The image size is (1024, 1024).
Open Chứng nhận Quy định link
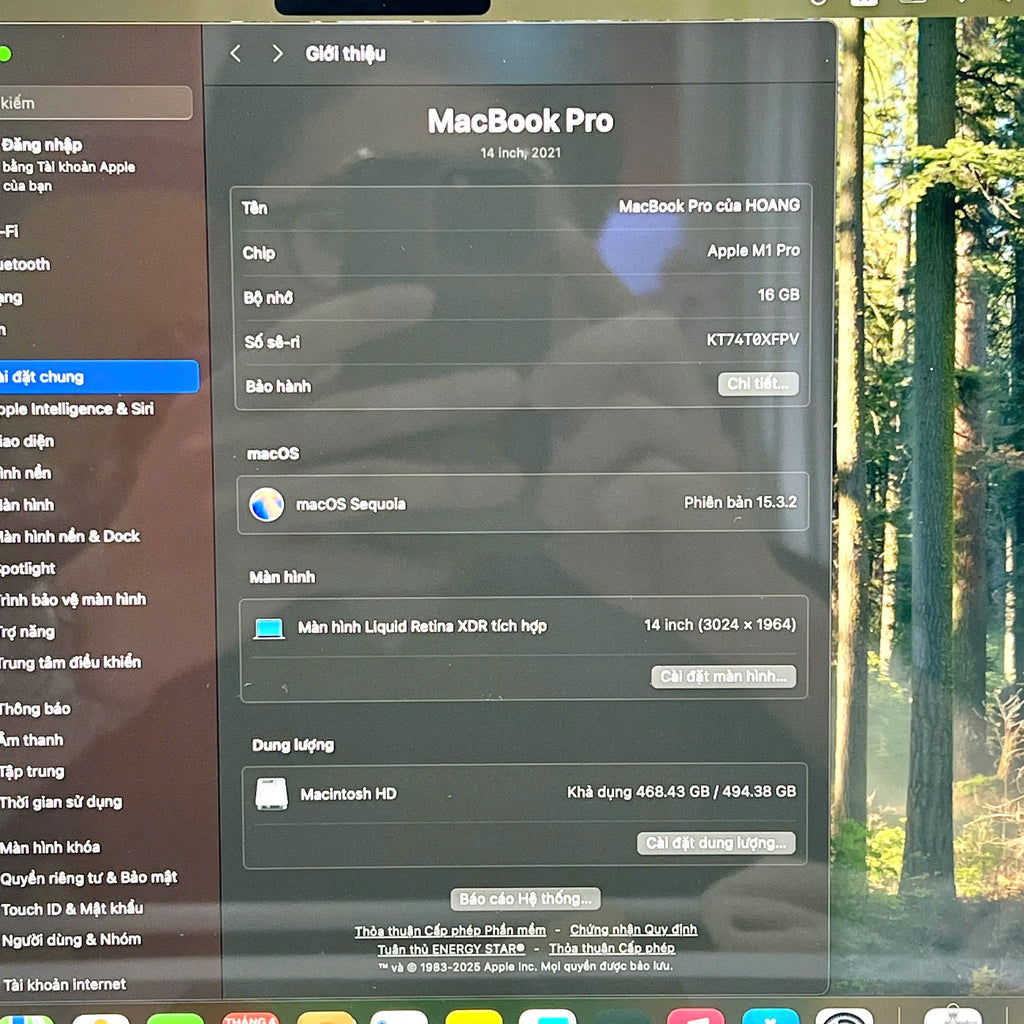[x=633, y=929]
